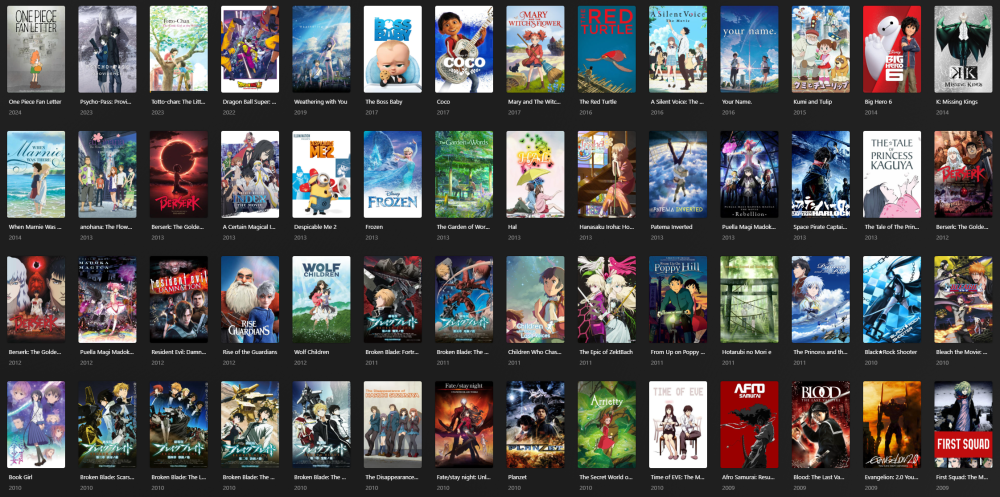Click The Princess and the Pilot poster
Viewport: 1000px width, 497px height.
pos(821,299)
